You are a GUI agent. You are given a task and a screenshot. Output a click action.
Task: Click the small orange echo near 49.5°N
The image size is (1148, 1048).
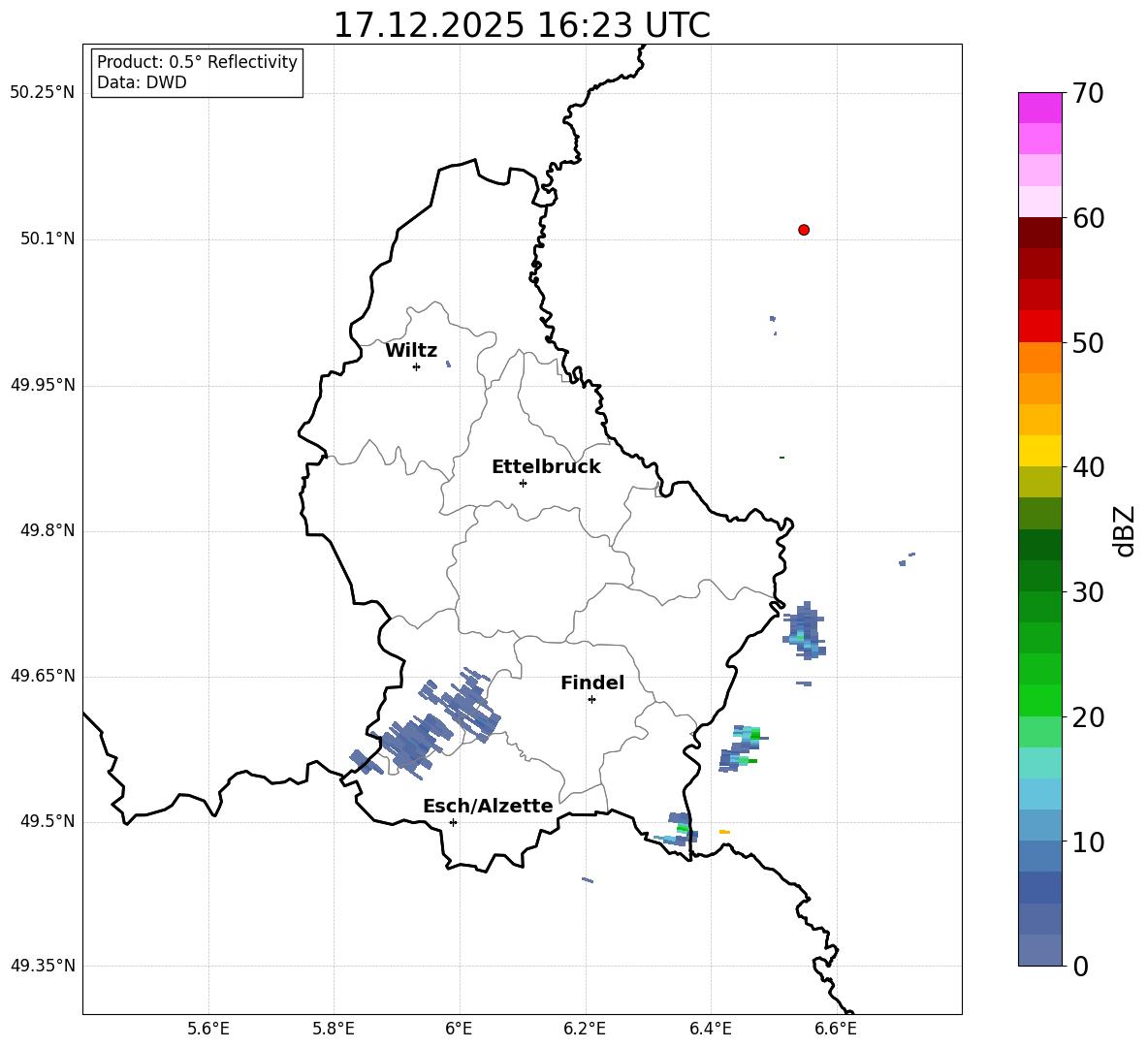(x=725, y=832)
